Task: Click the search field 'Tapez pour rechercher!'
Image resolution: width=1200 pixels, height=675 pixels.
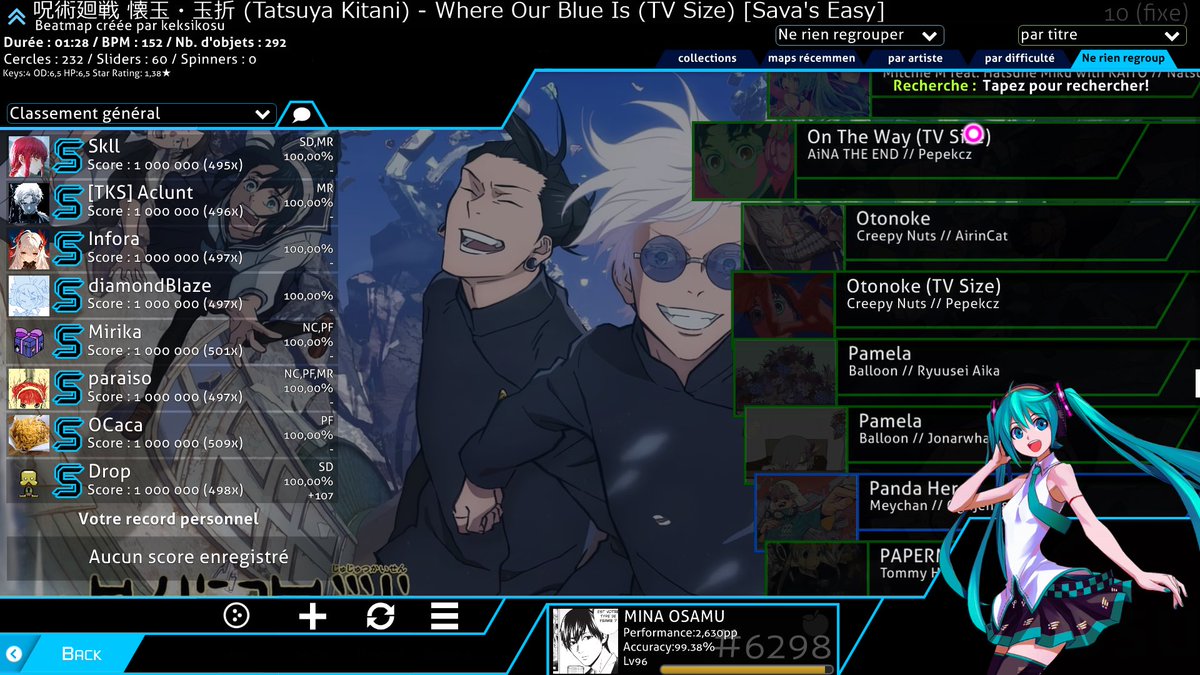Action: pyautogui.click(x=1066, y=86)
